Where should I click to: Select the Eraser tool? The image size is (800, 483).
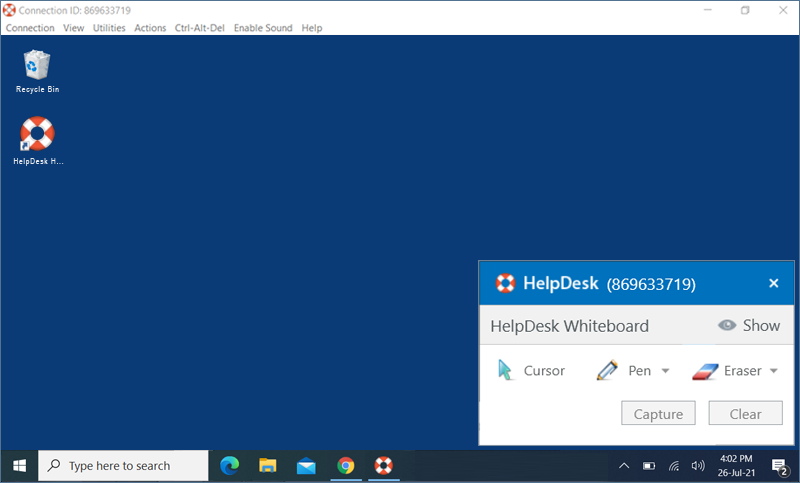[727, 371]
